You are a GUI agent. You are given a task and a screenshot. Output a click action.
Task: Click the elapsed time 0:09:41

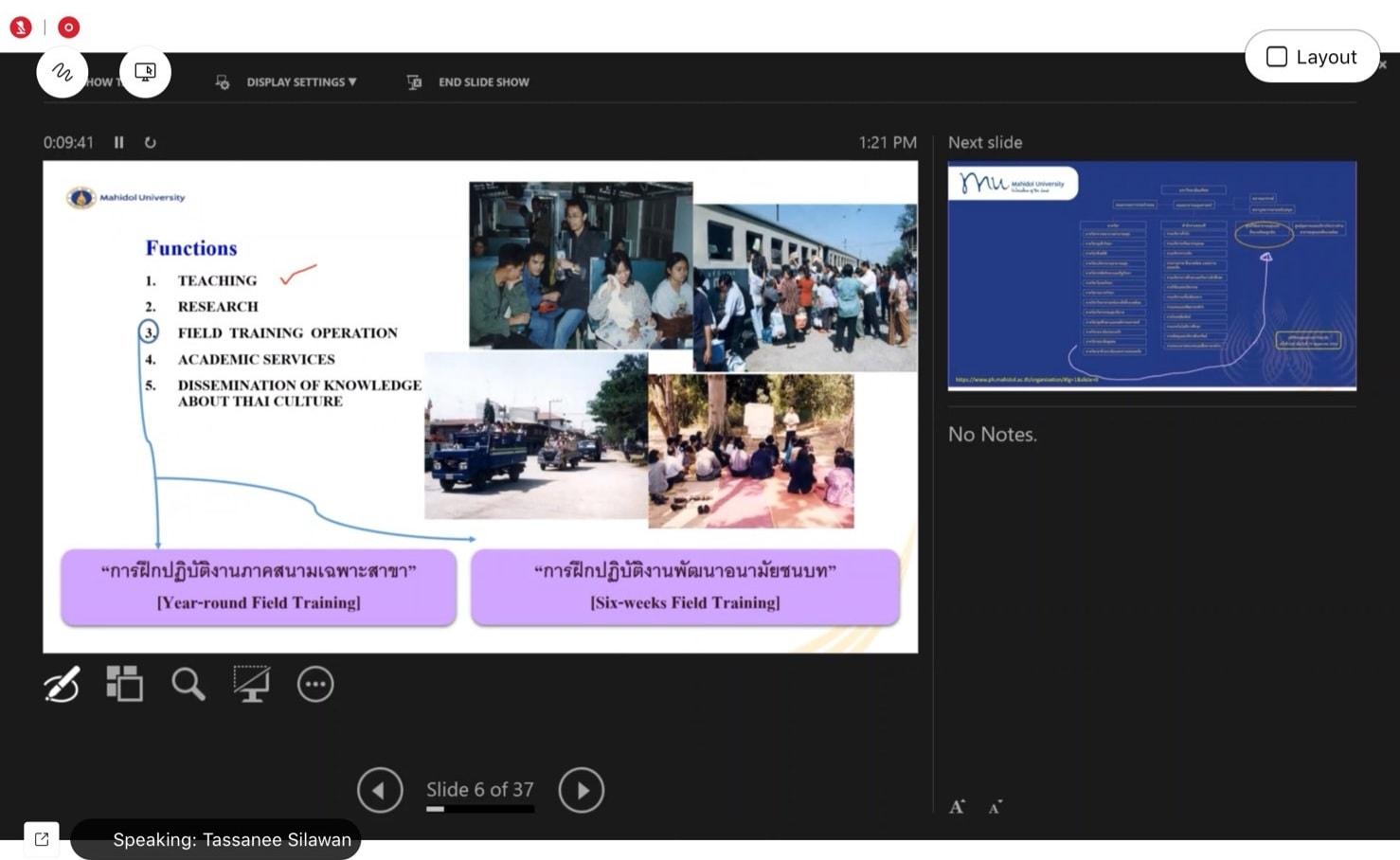pyautogui.click(x=68, y=142)
